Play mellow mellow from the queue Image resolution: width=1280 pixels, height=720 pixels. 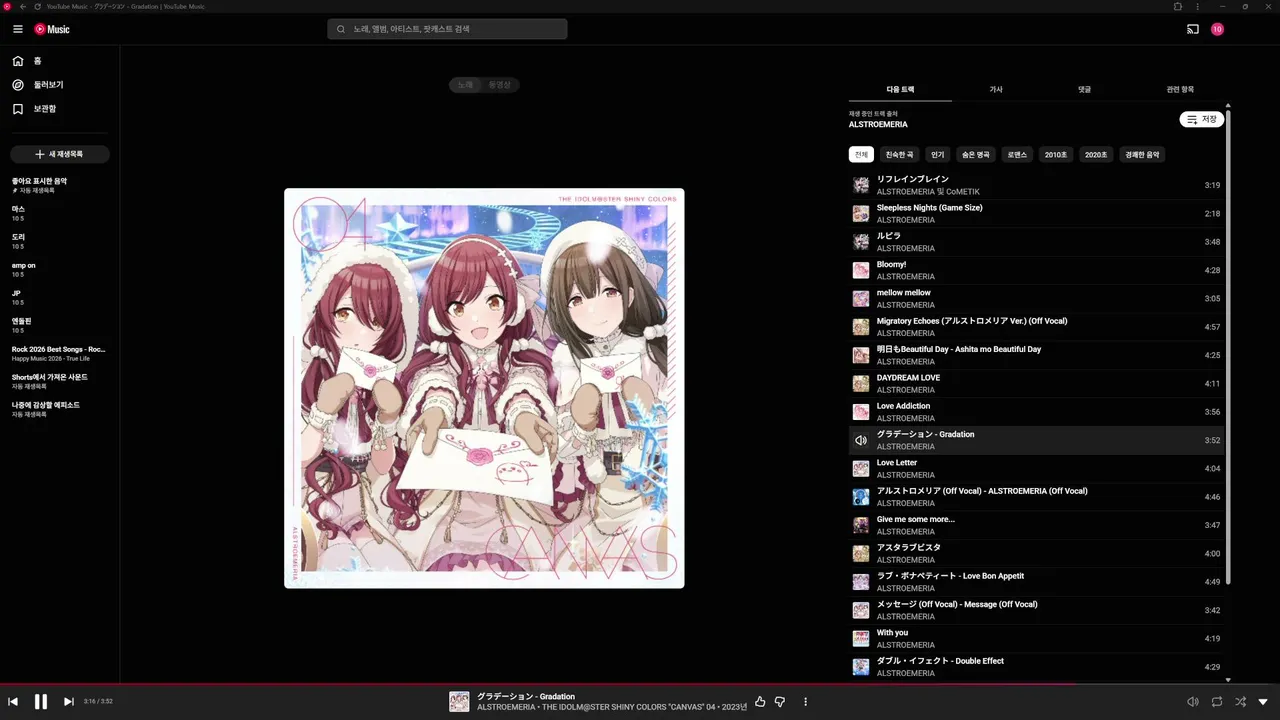tap(1036, 298)
